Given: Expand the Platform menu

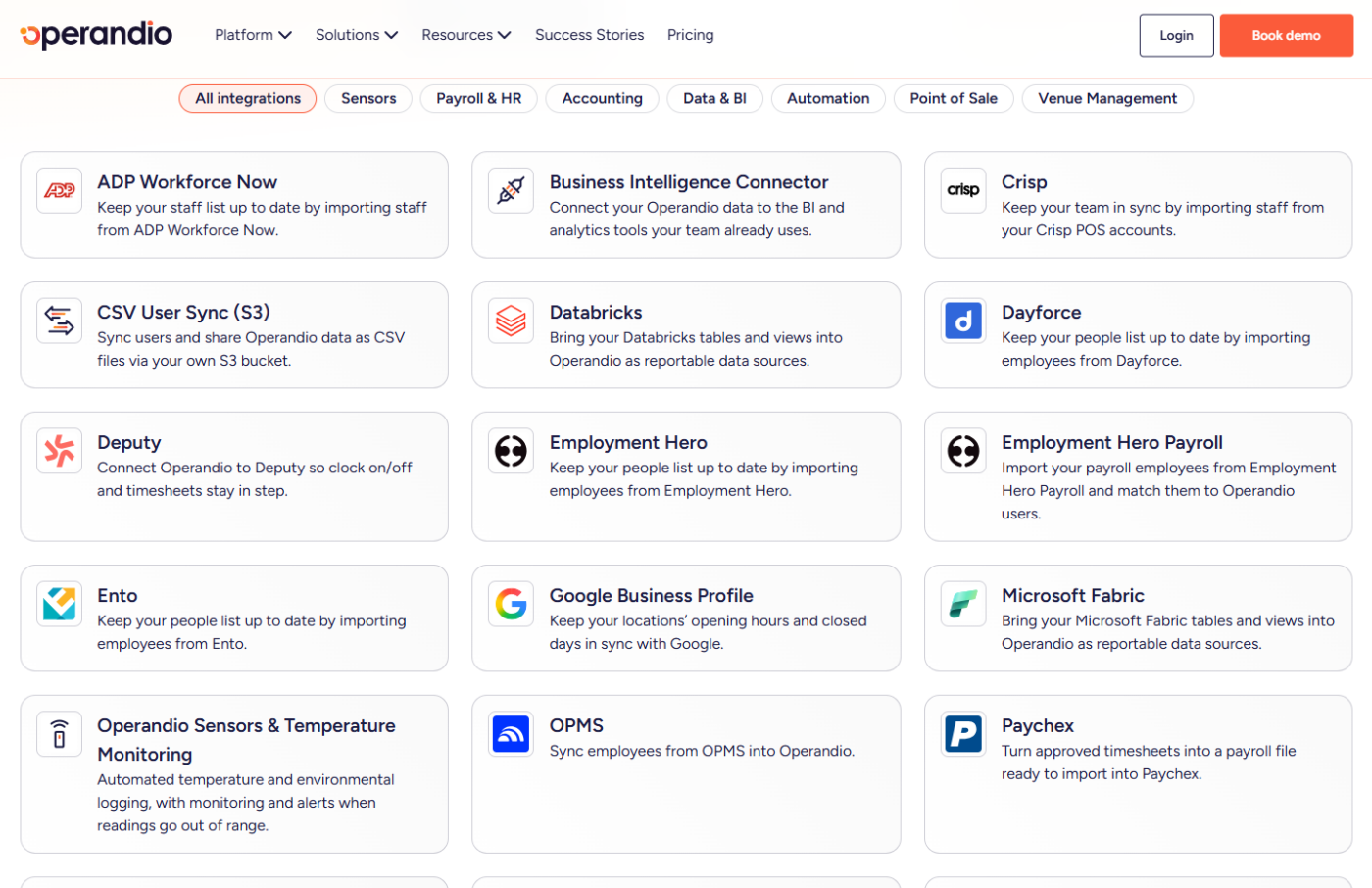Looking at the screenshot, I should pos(253,35).
